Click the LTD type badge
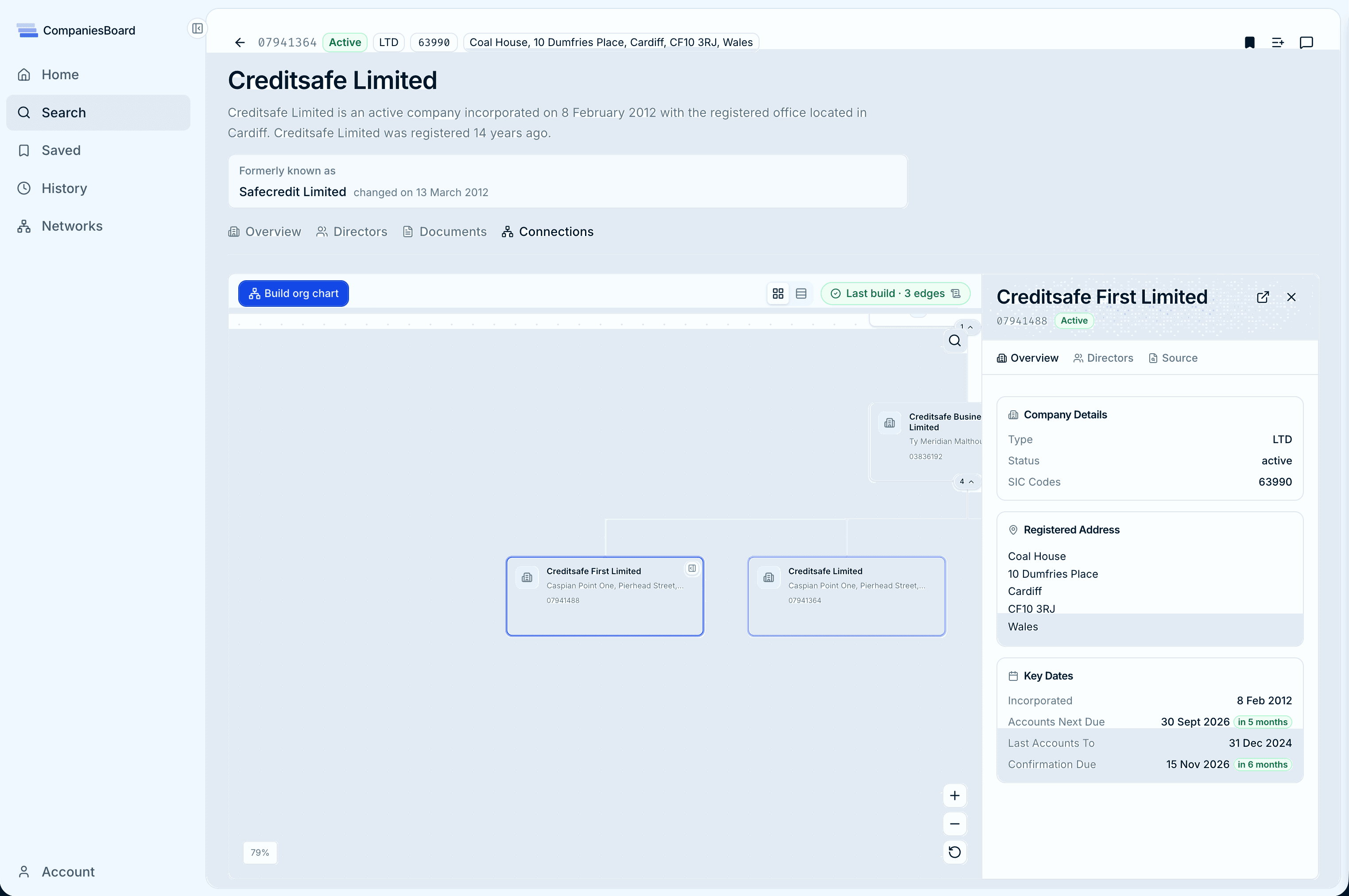1349x896 pixels. tap(389, 42)
